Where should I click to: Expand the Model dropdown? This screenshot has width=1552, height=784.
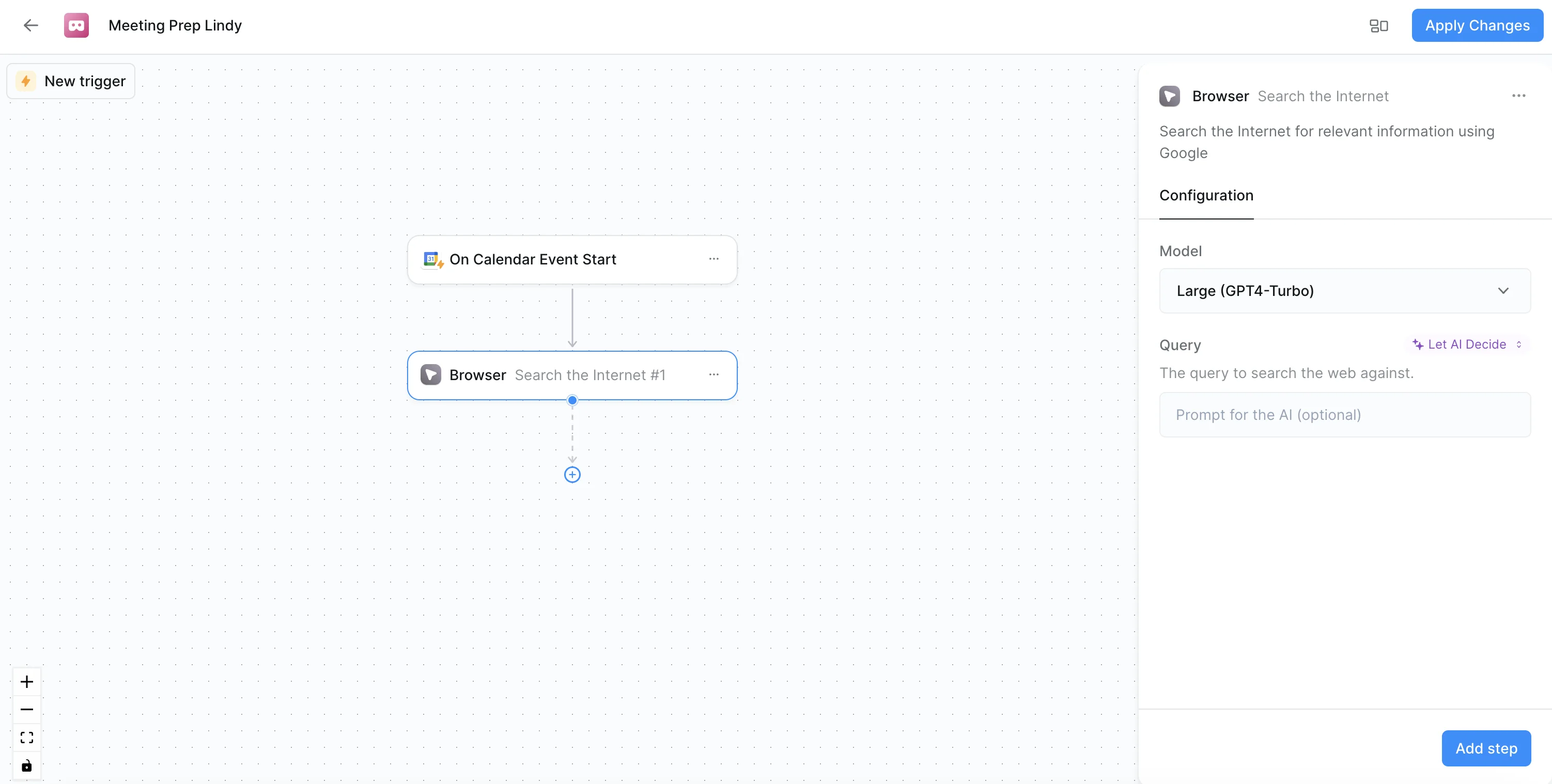[x=1344, y=291]
